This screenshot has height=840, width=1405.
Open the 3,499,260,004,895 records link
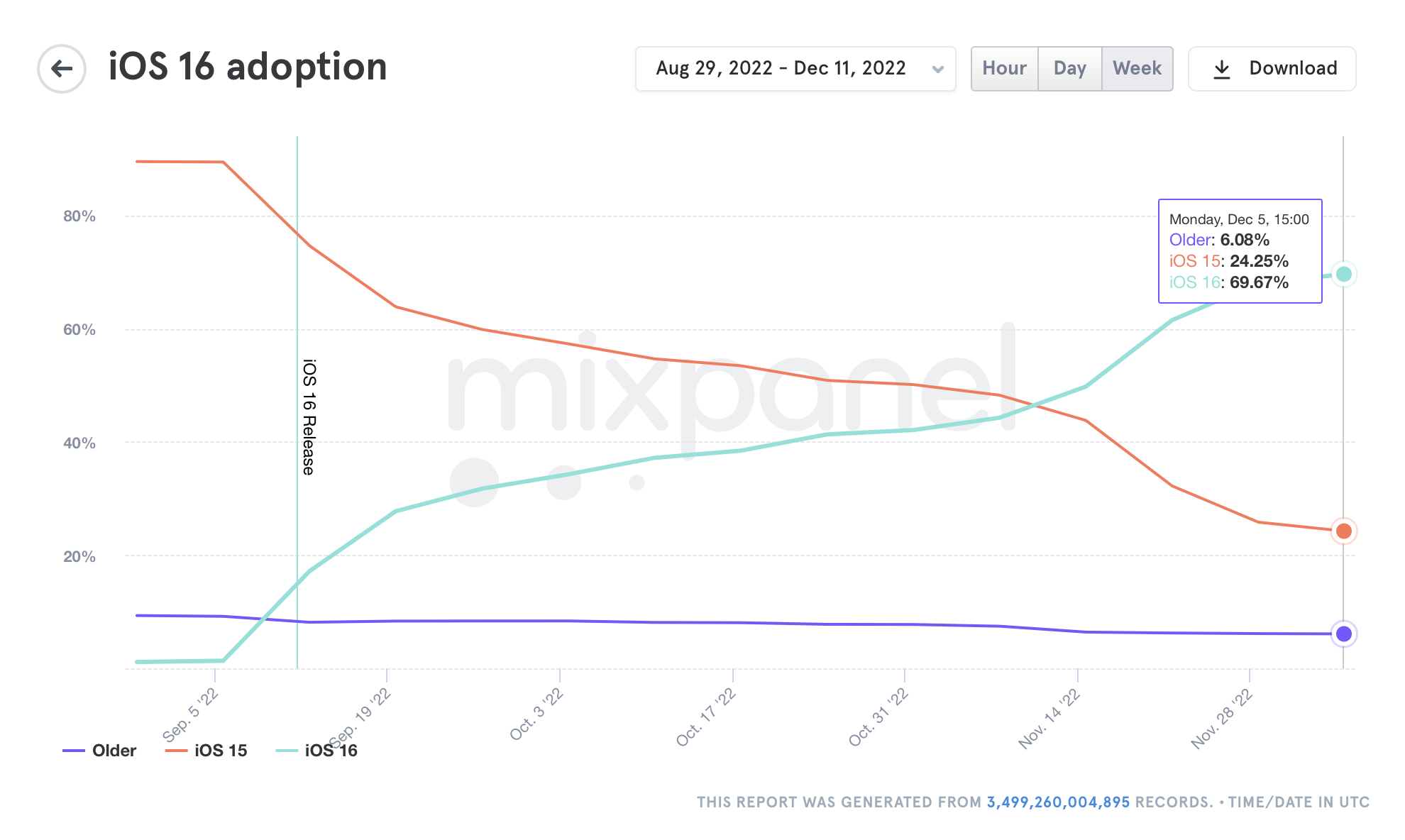[x=1057, y=802]
